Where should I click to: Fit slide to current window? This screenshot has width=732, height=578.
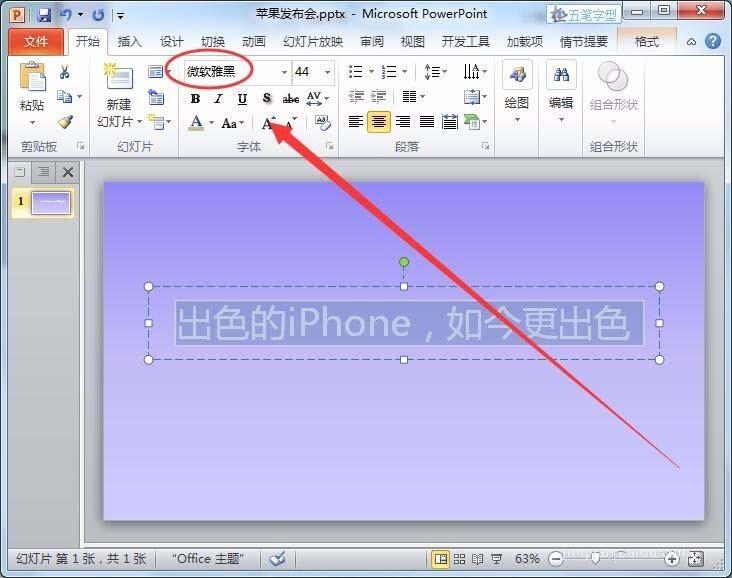pyautogui.click(x=696, y=558)
